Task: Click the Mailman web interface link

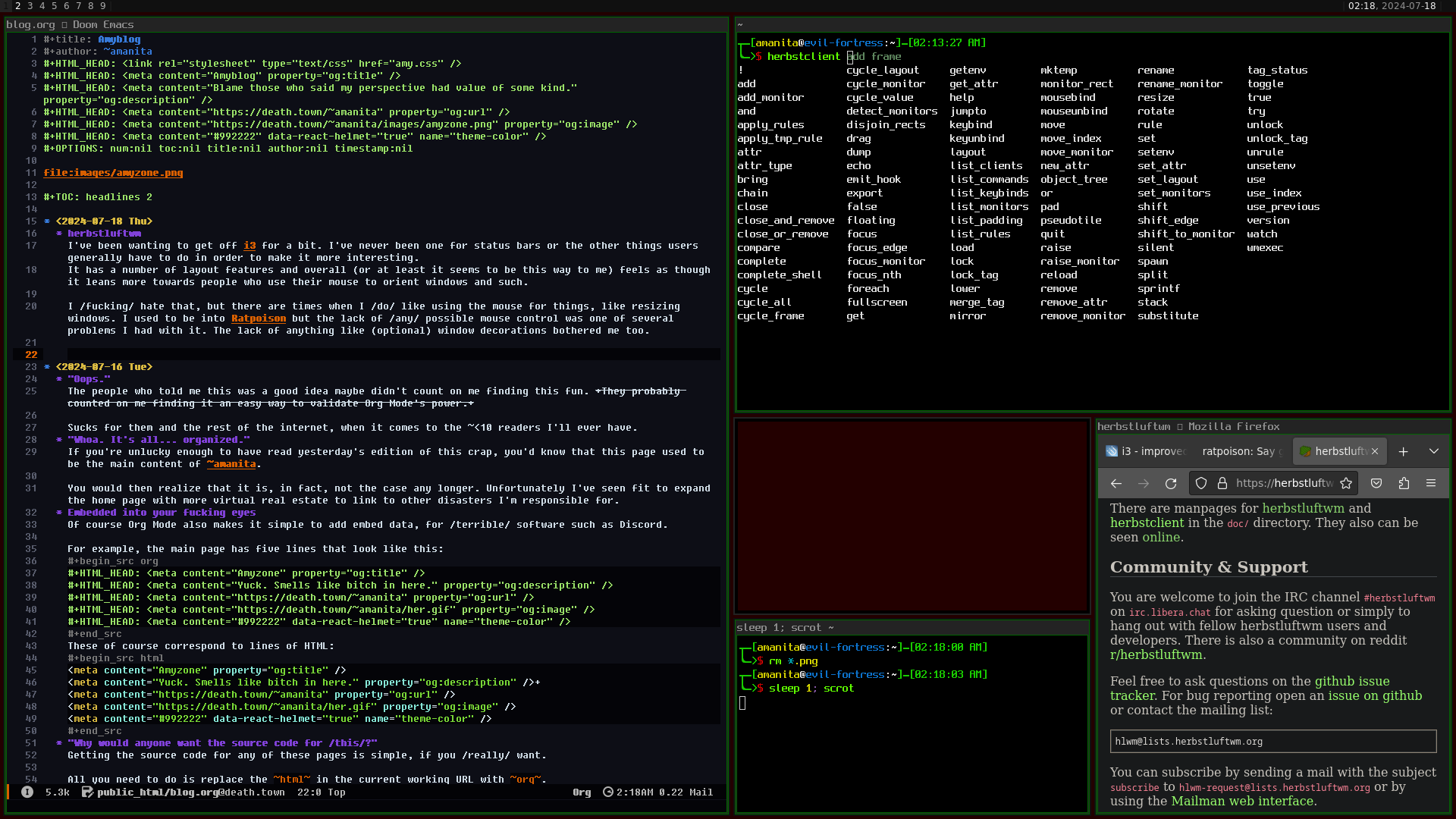Action: pyautogui.click(x=1242, y=802)
